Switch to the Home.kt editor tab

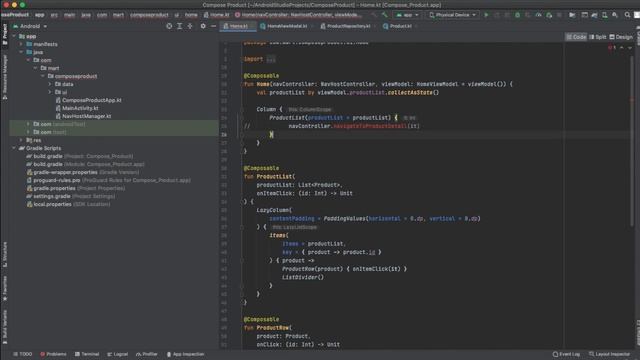[238, 26]
